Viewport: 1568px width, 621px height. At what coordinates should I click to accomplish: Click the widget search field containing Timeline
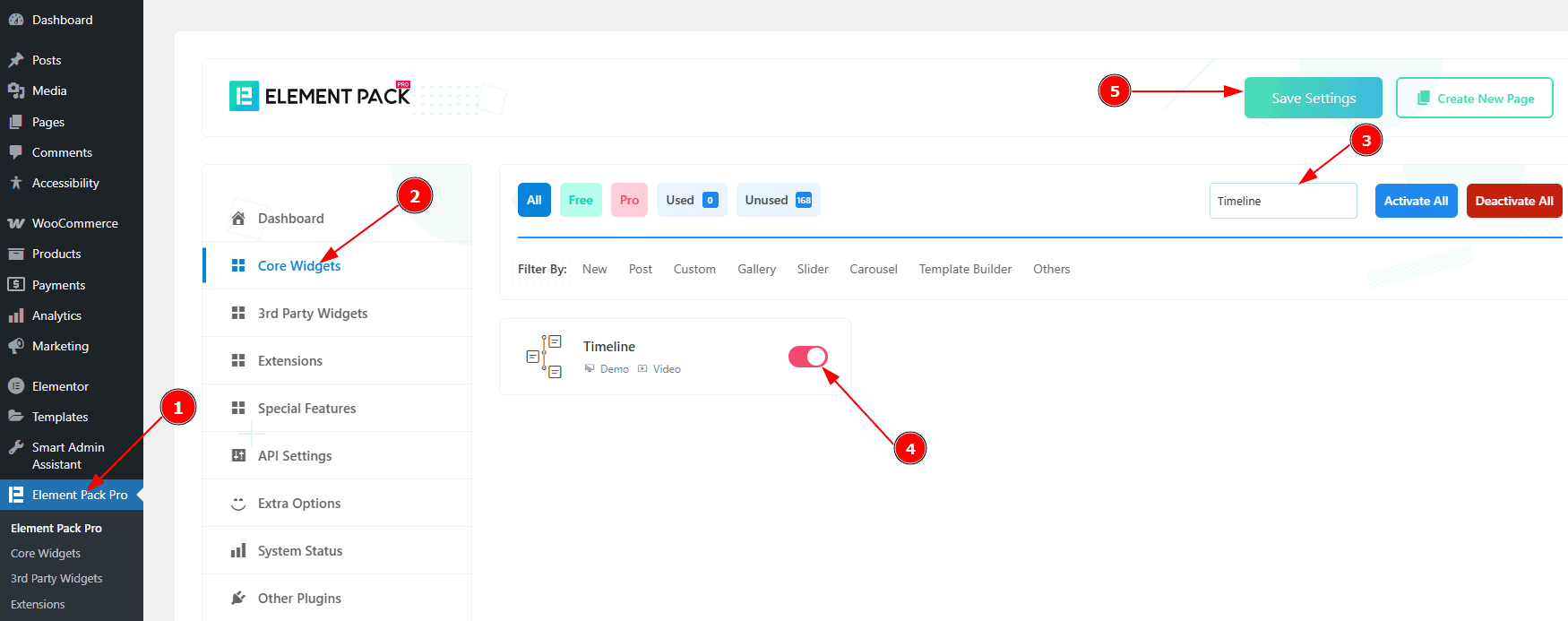coord(1283,201)
